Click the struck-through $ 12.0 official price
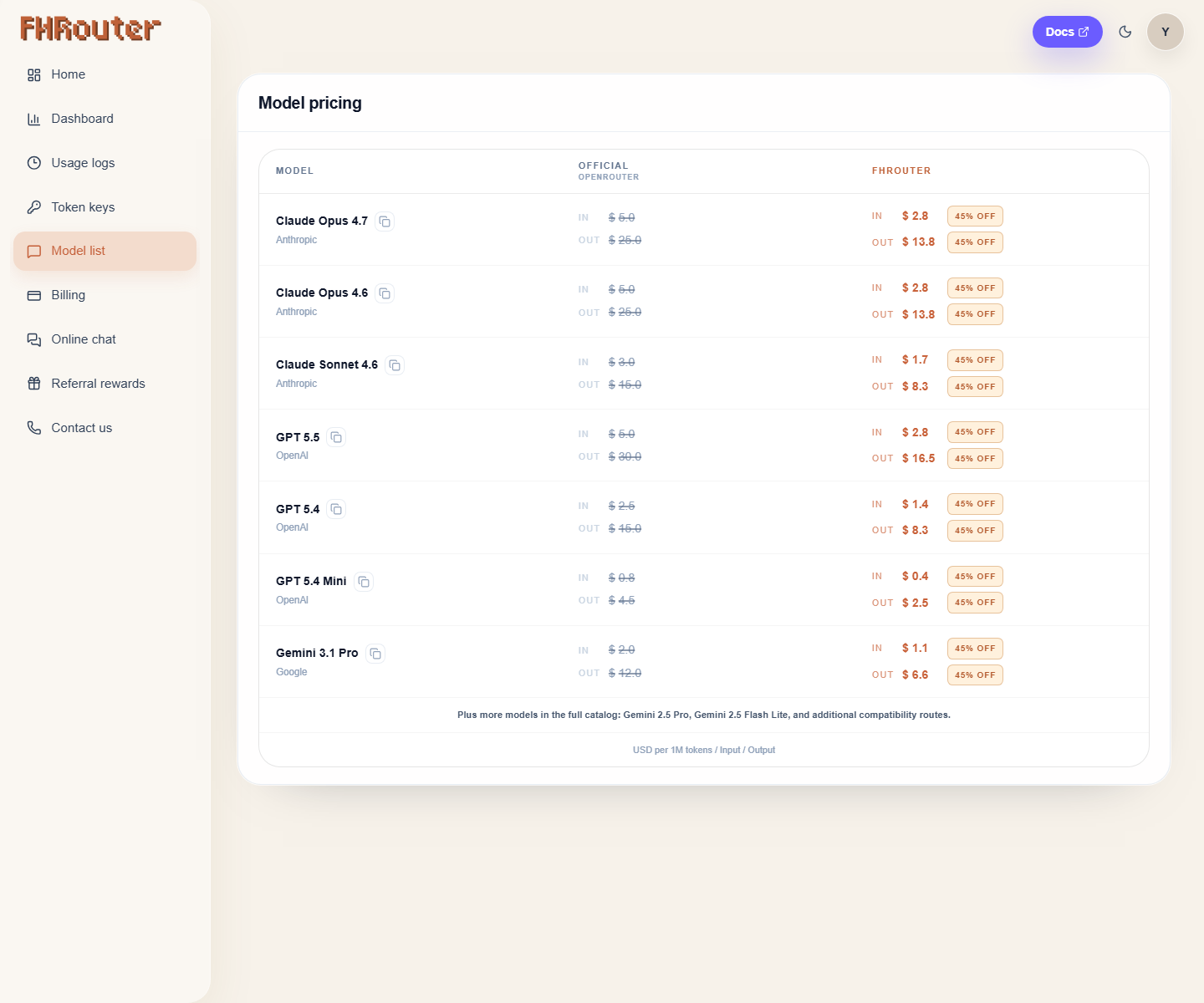Image resolution: width=1204 pixels, height=1003 pixels. (625, 673)
